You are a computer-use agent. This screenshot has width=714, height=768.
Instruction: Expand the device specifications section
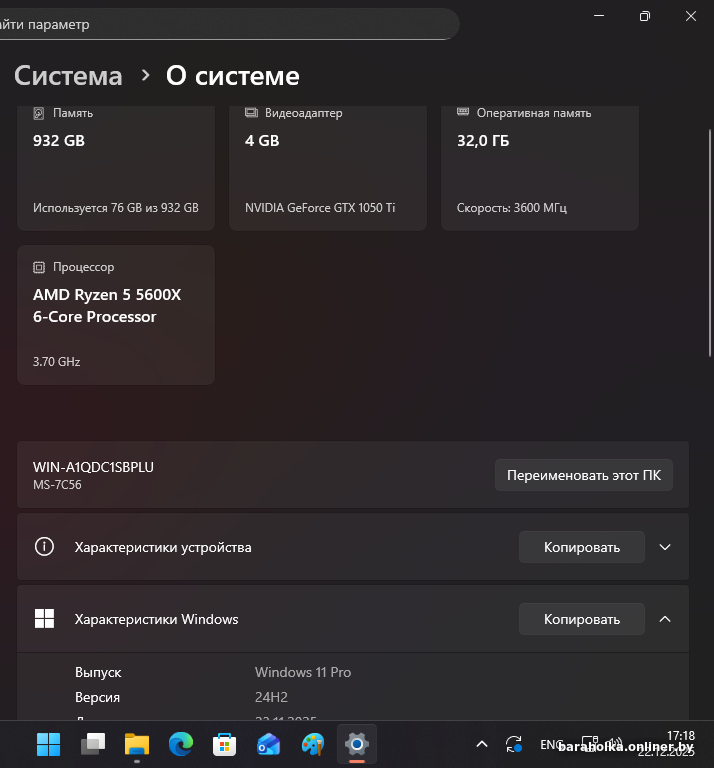click(665, 547)
